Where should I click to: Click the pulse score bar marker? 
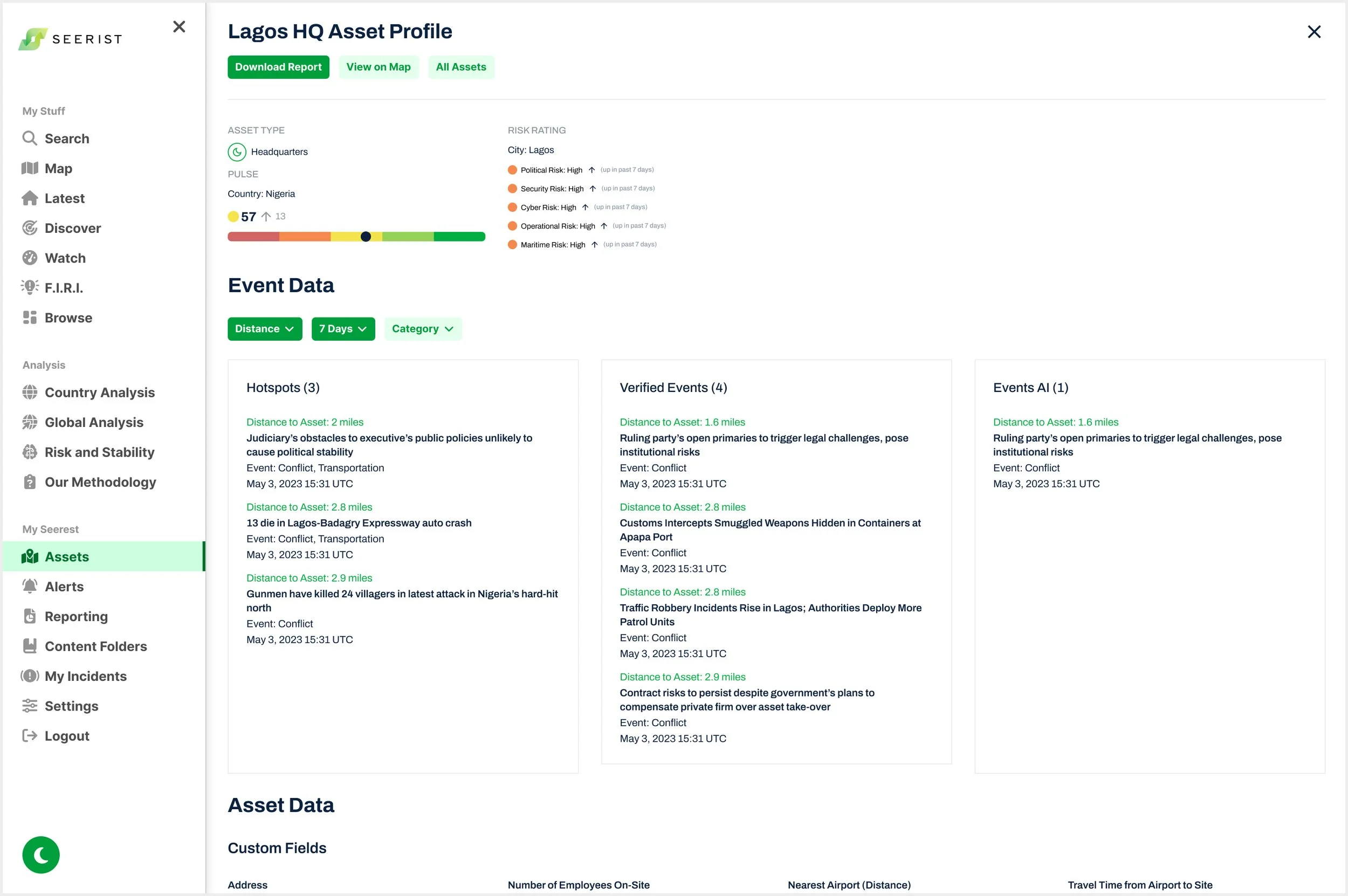point(366,237)
